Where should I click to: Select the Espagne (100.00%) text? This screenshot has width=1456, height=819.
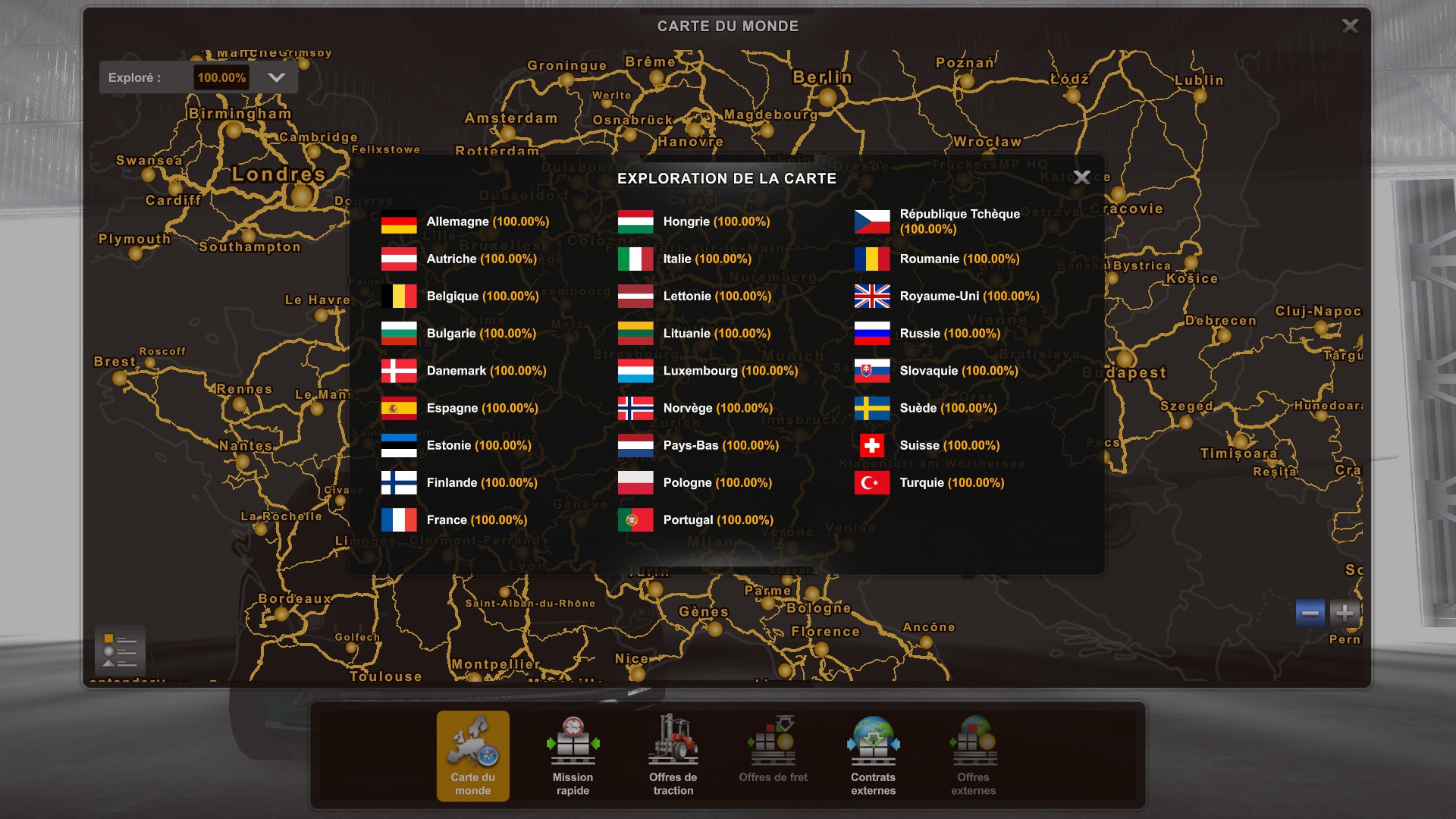coord(482,408)
